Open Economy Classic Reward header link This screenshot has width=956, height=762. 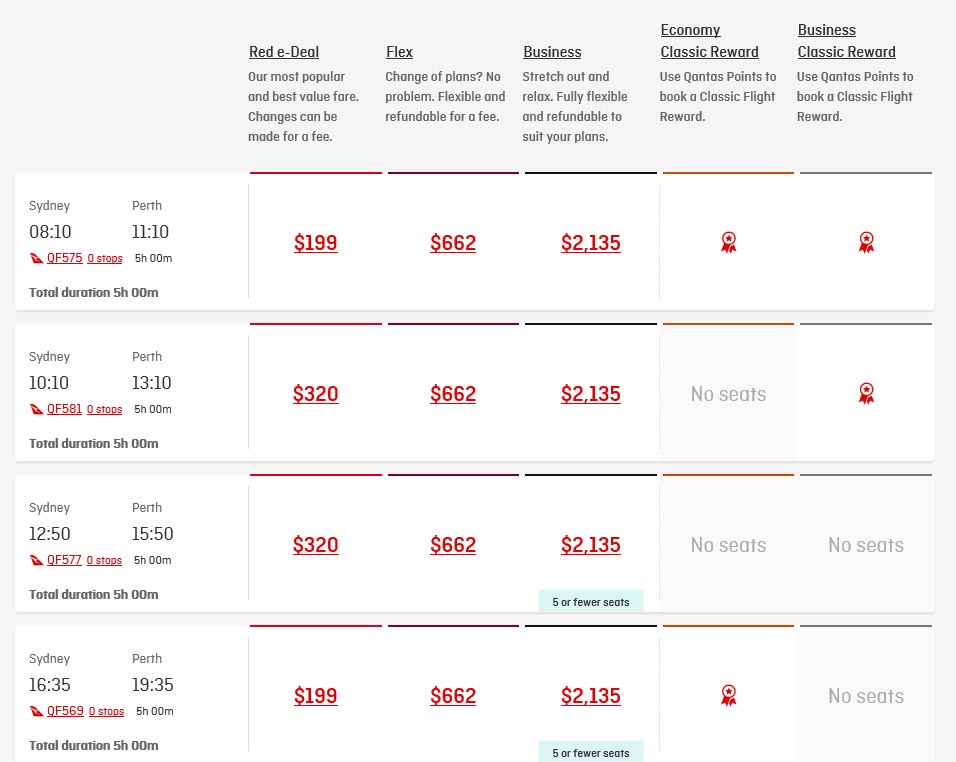709,41
